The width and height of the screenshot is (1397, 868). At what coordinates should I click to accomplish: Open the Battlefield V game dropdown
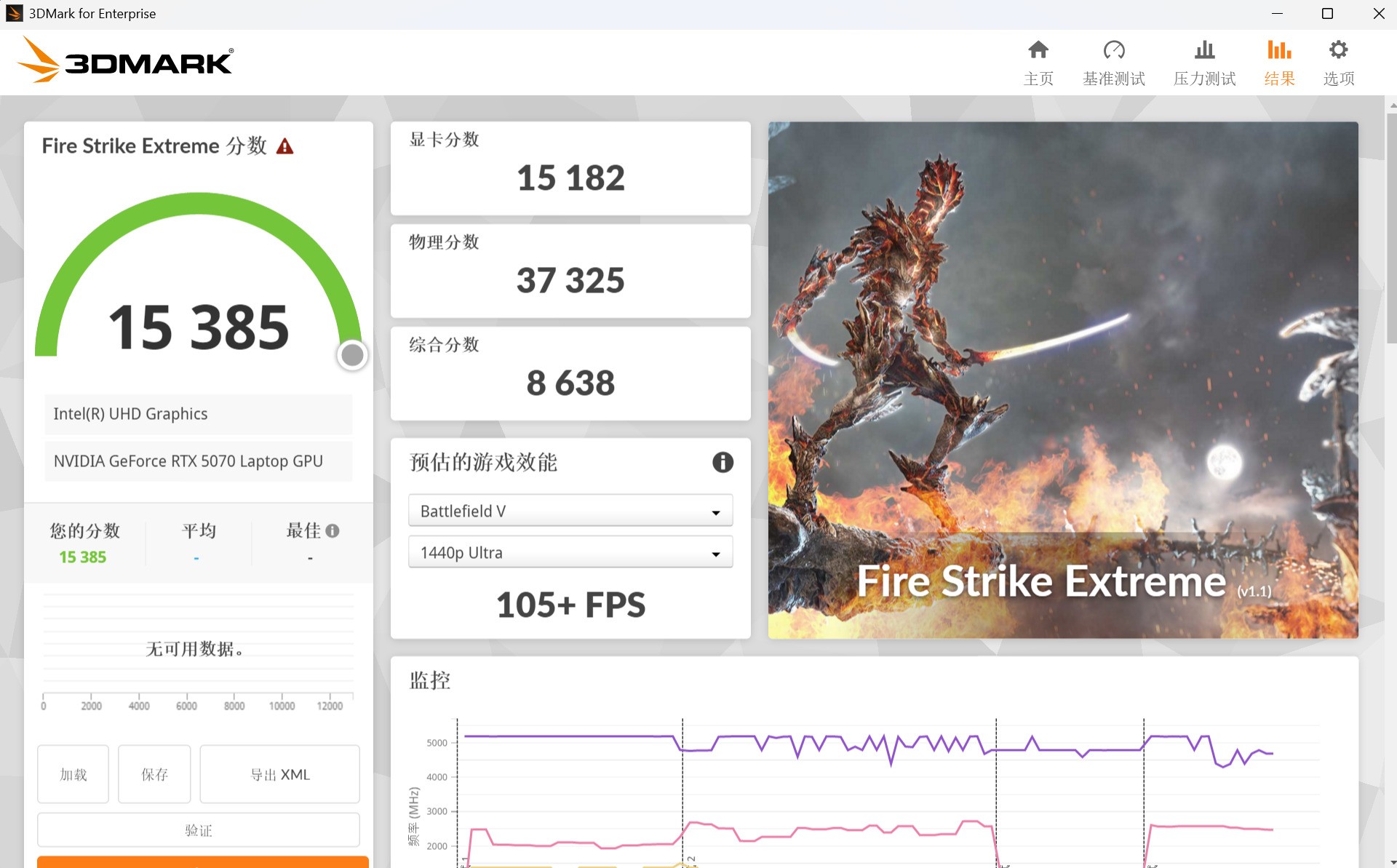tap(570, 510)
